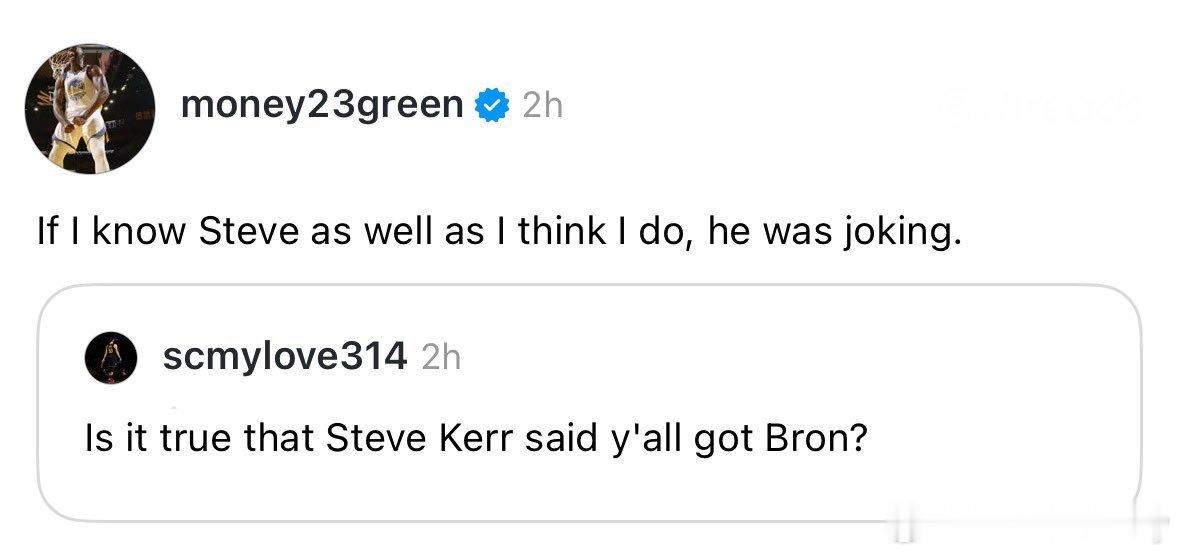The height and width of the screenshot is (555, 1179).
Task: Click the main post's 2h timestamp
Action: (x=542, y=107)
